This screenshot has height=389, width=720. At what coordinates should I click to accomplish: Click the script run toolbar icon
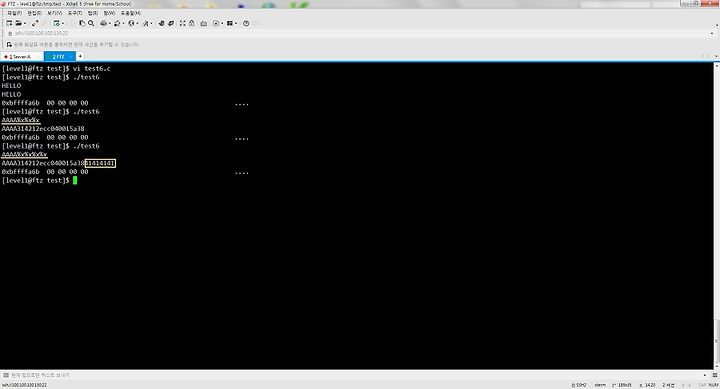click(216, 23)
